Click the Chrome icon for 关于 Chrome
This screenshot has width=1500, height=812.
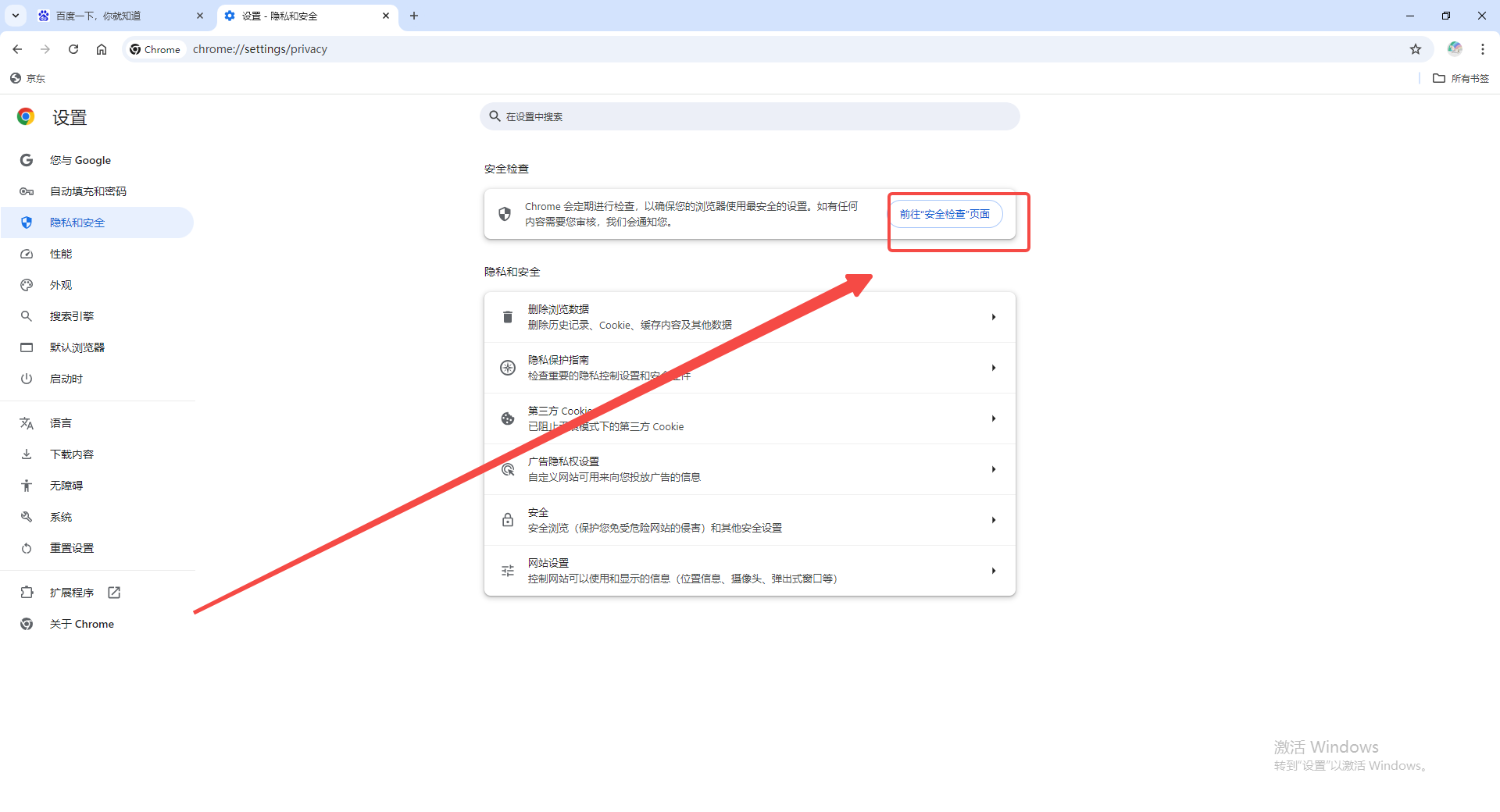click(x=27, y=624)
